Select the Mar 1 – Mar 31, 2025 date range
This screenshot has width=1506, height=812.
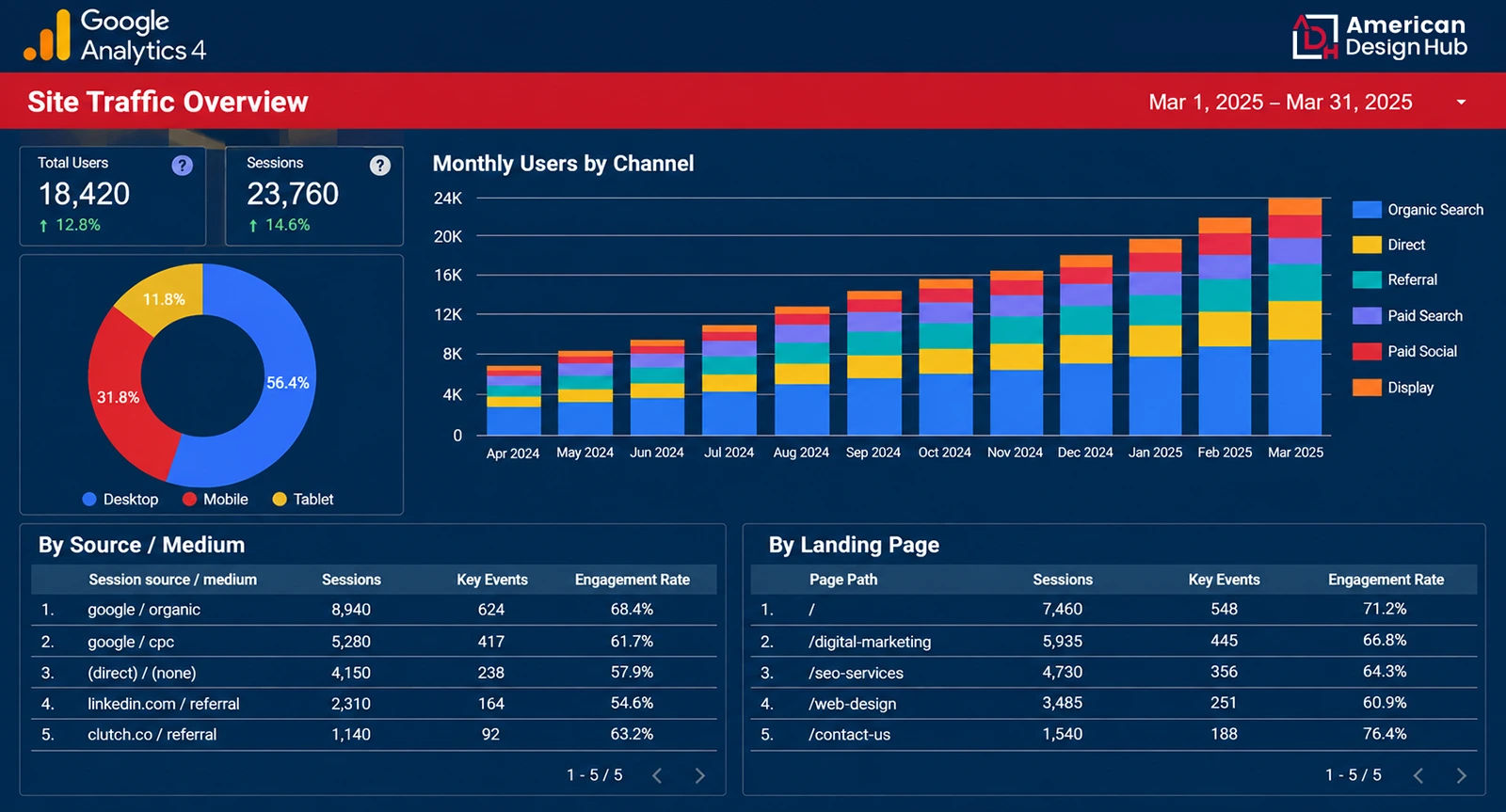point(1280,102)
